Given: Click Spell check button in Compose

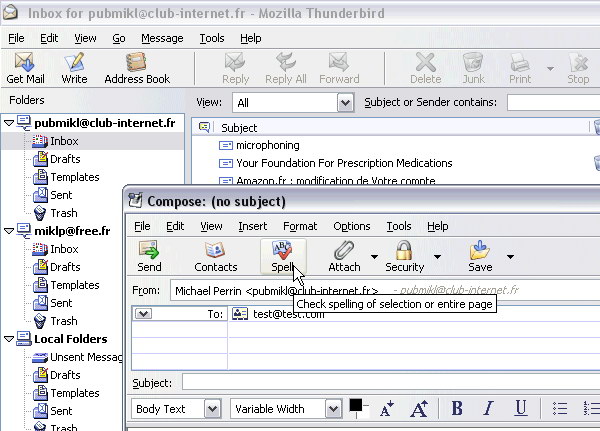Looking at the screenshot, I should [283, 256].
